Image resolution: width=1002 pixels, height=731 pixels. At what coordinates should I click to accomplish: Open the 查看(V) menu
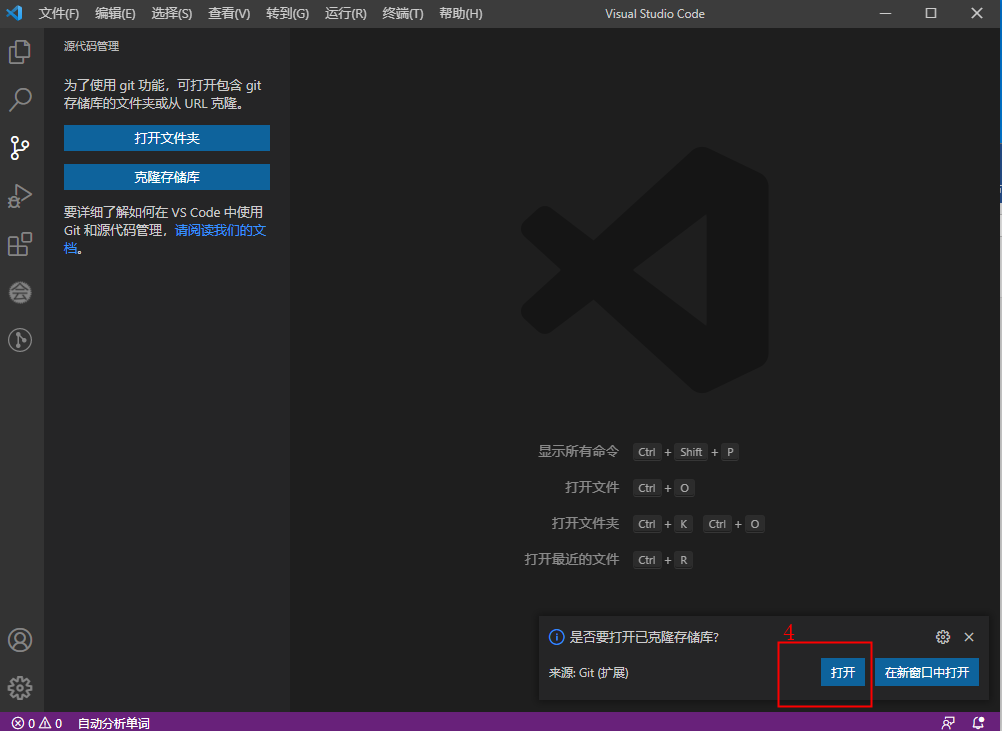[x=229, y=13]
